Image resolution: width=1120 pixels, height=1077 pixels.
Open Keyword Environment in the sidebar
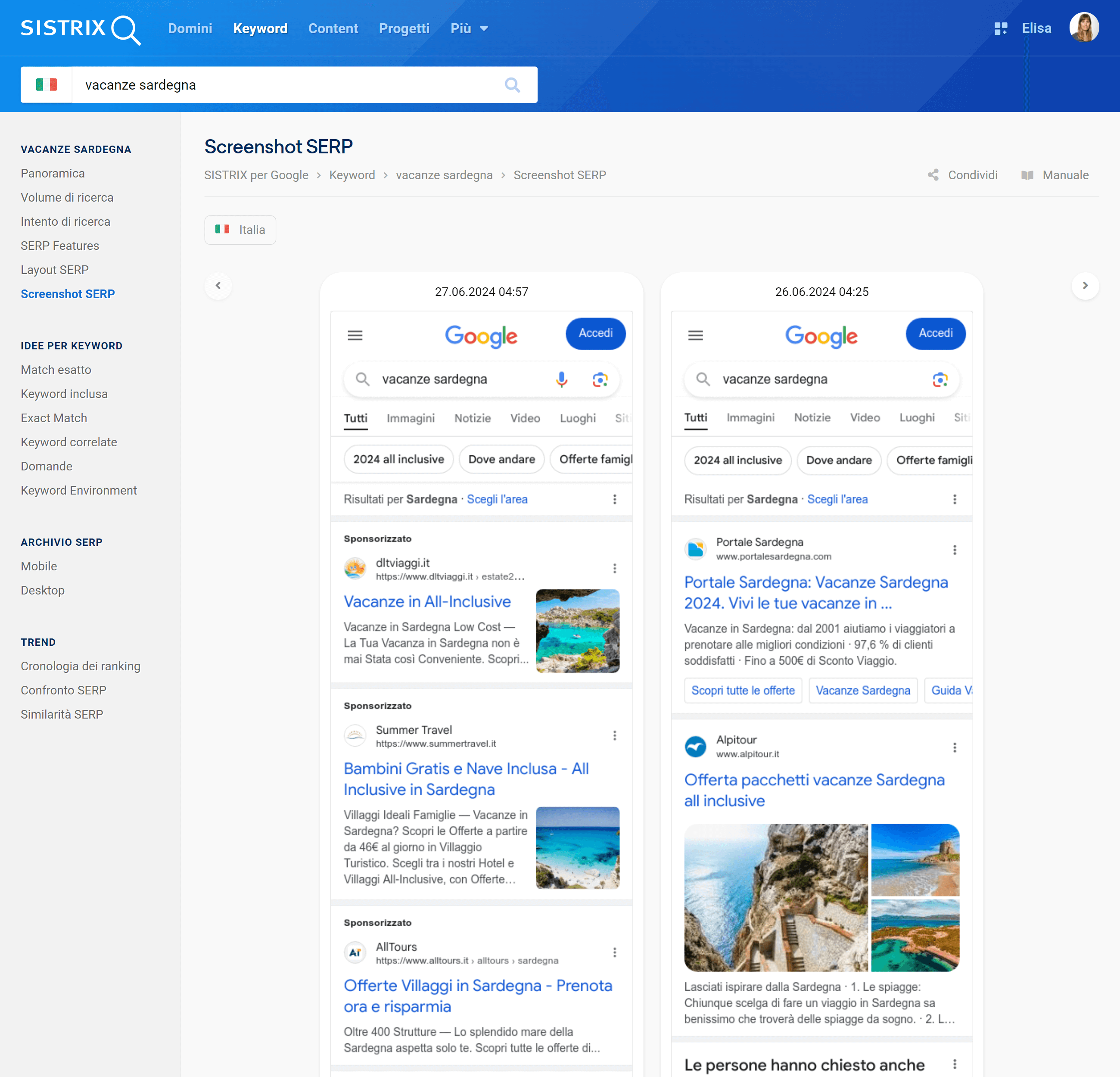(79, 490)
